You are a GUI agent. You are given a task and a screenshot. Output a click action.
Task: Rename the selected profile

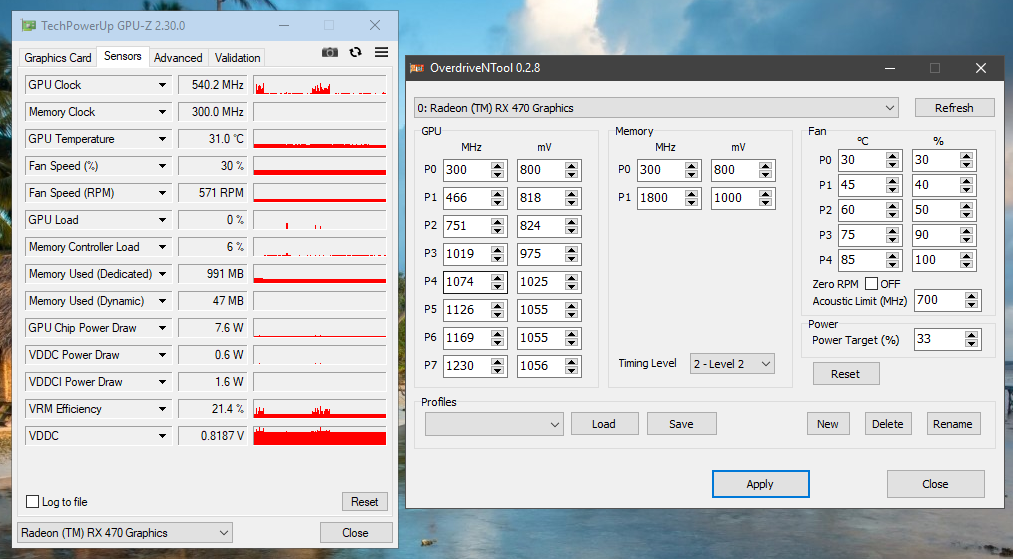pos(953,424)
